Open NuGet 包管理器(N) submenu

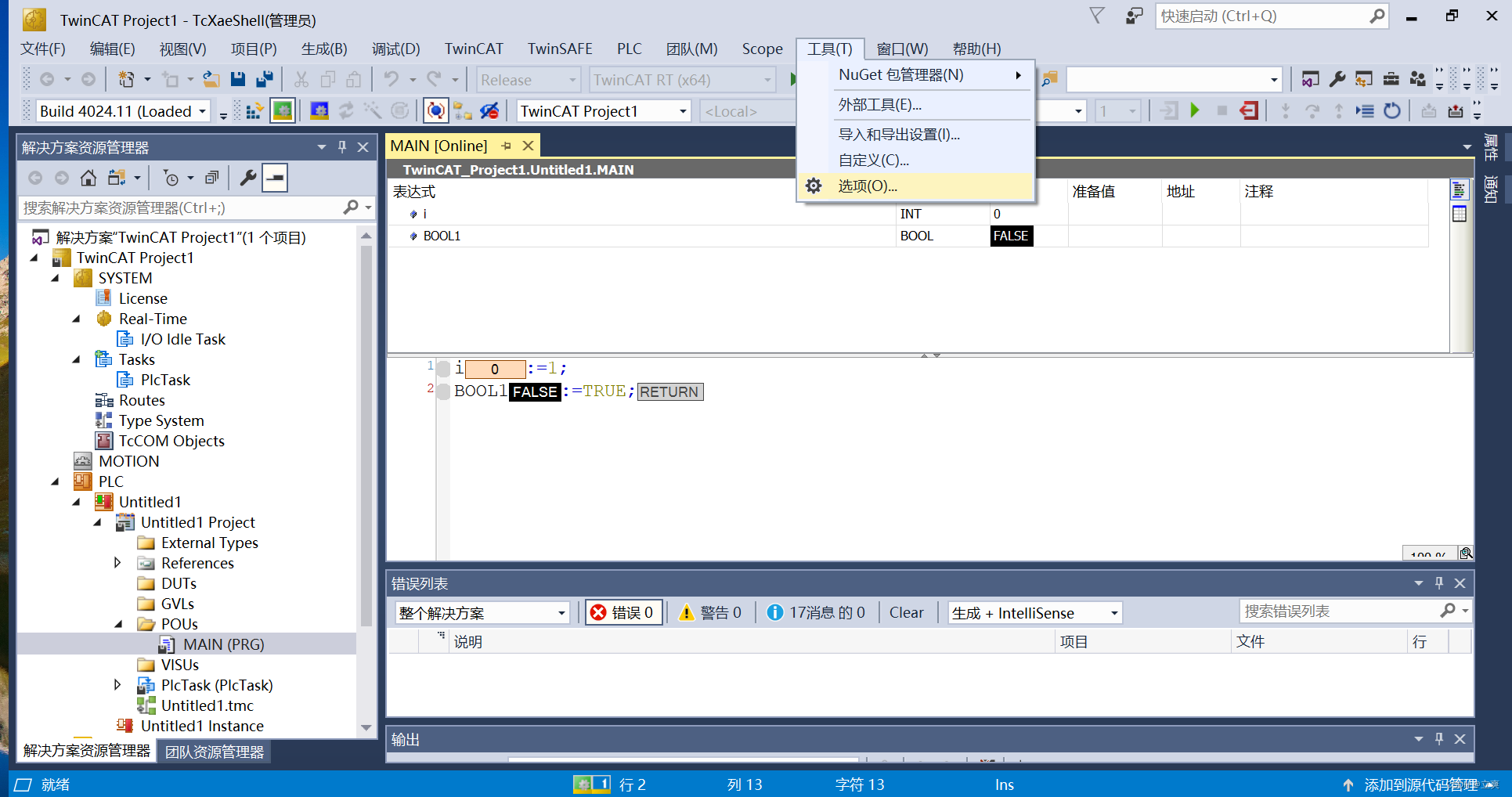point(915,74)
